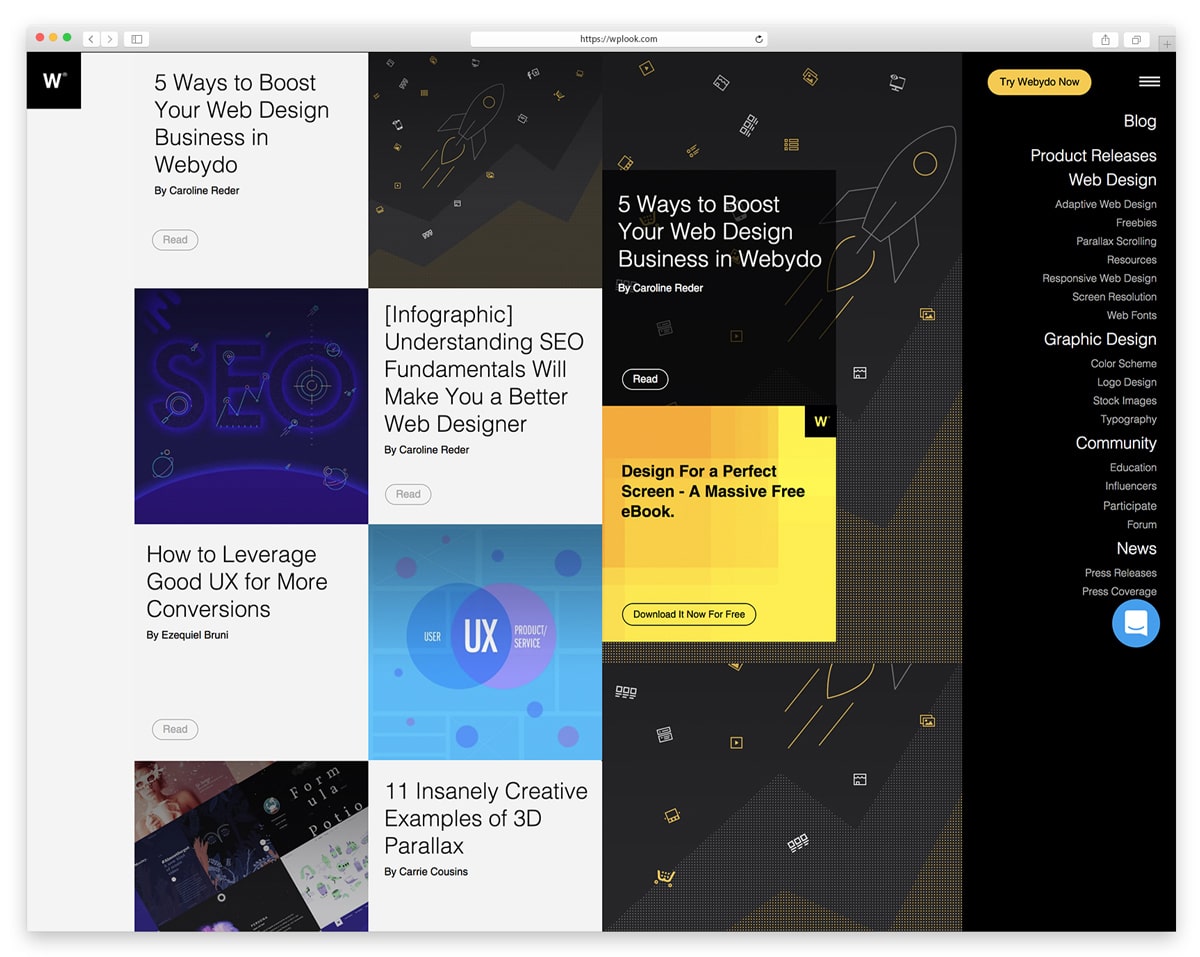
Task: Click 11 Insanely Creative Examples title
Action: click(x=486, y=818)
